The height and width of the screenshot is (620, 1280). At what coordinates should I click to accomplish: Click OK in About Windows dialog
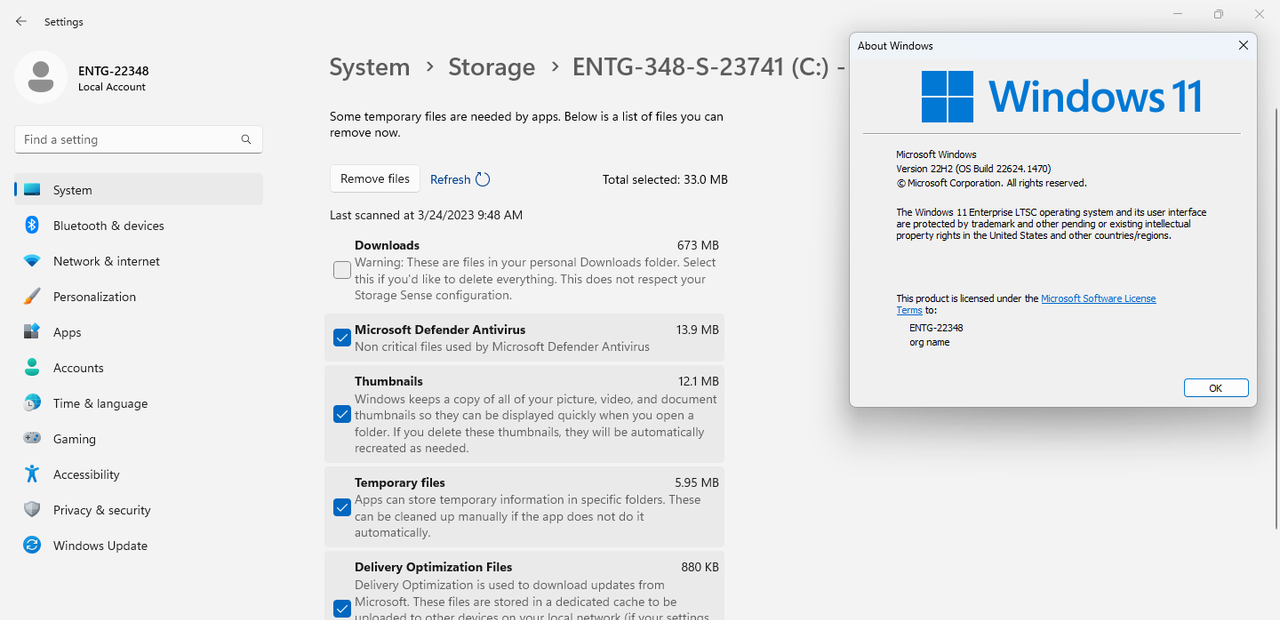point(1215,388)
